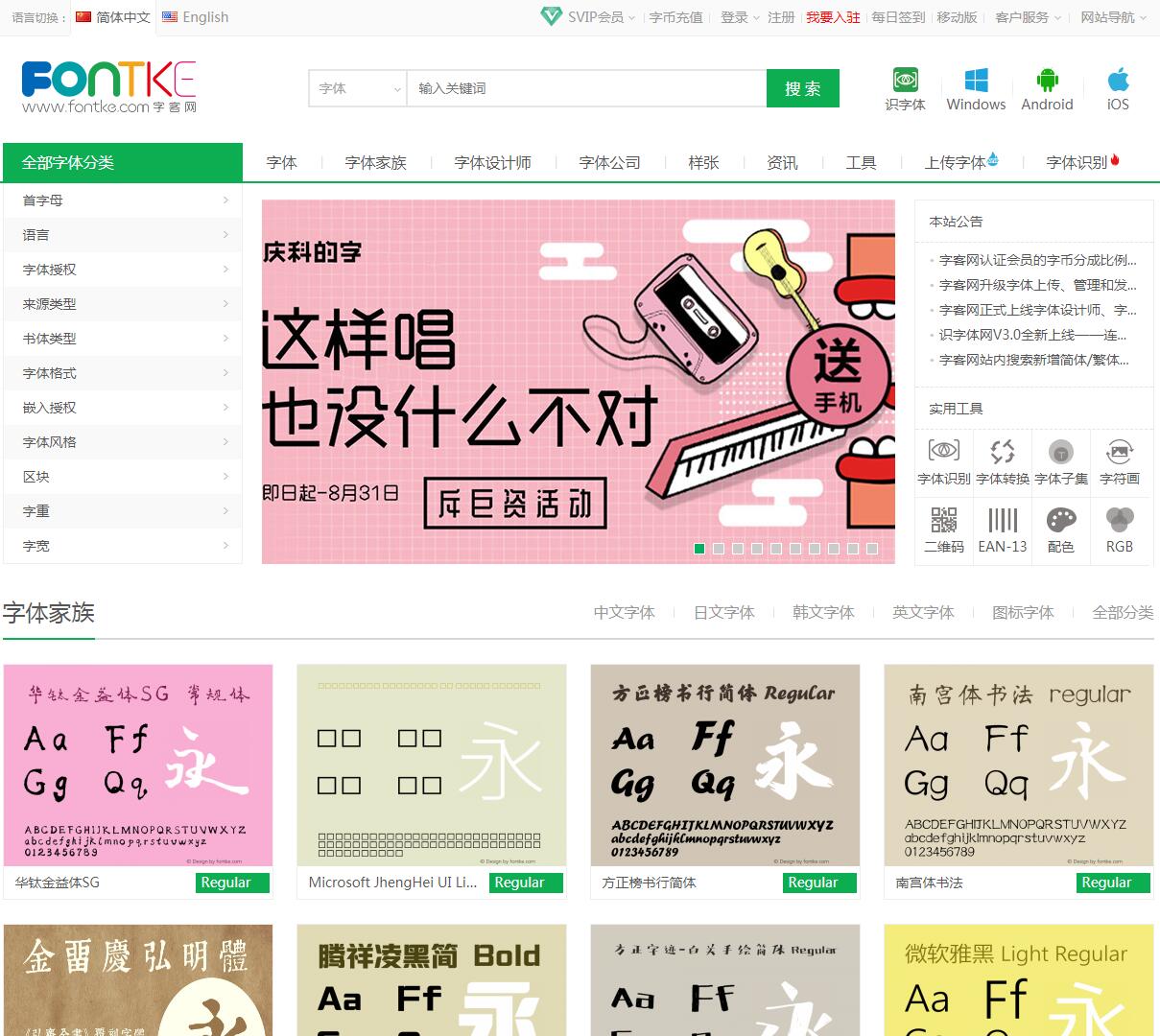Open the 字体识别 tool icon
The image size is (1160, 1036).
[944, 451]
